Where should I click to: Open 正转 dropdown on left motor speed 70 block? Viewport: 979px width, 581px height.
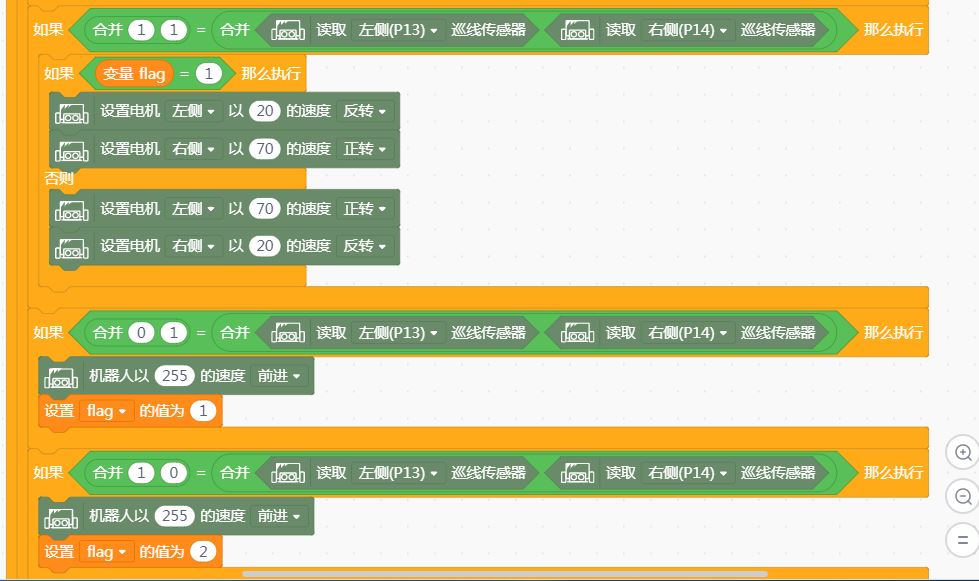tap(365, 208)
